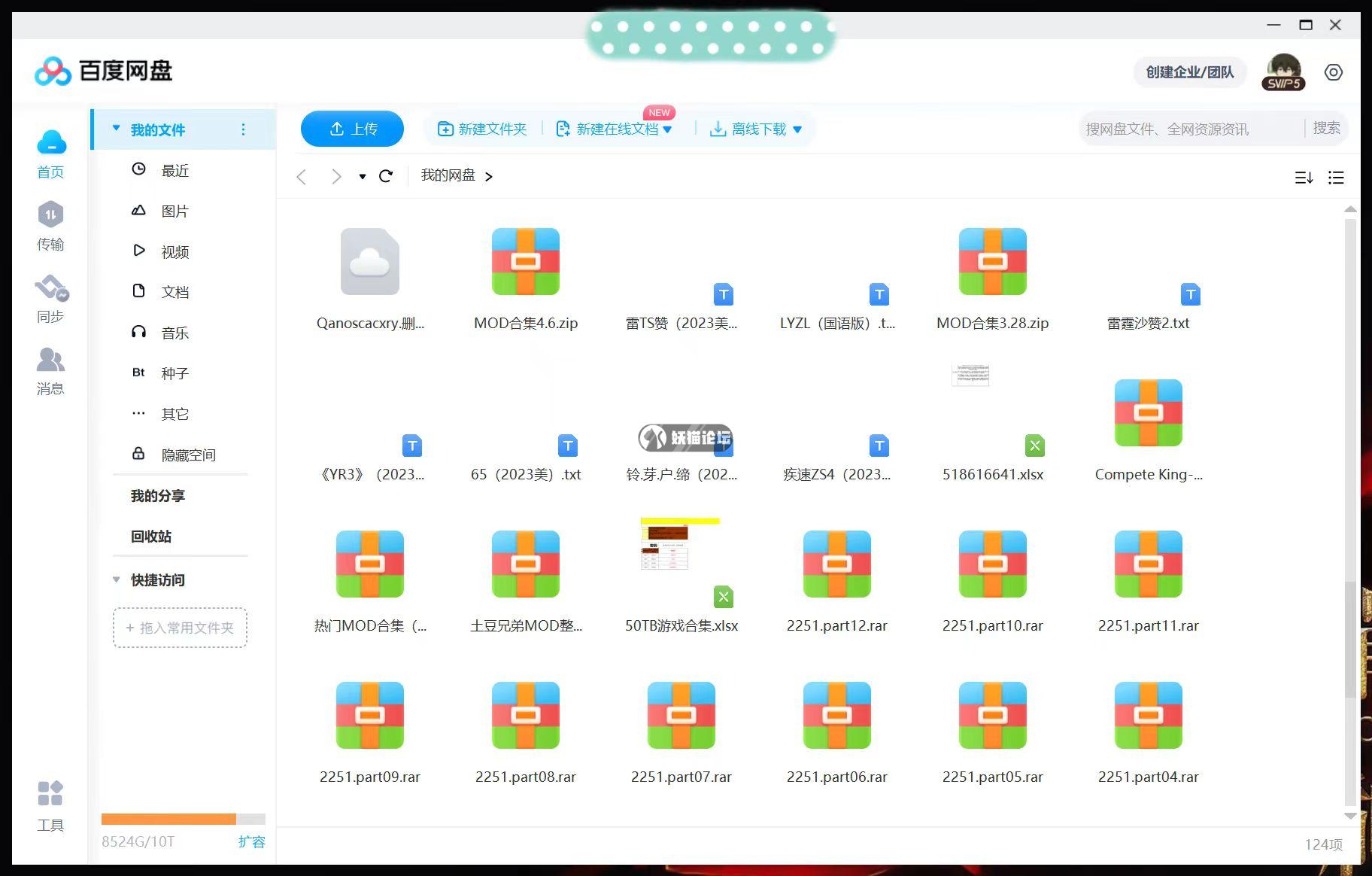Expand the 我的网盘 breadcrumb chevron
This screenshot has width=1372, height=876.
(489, 177)
